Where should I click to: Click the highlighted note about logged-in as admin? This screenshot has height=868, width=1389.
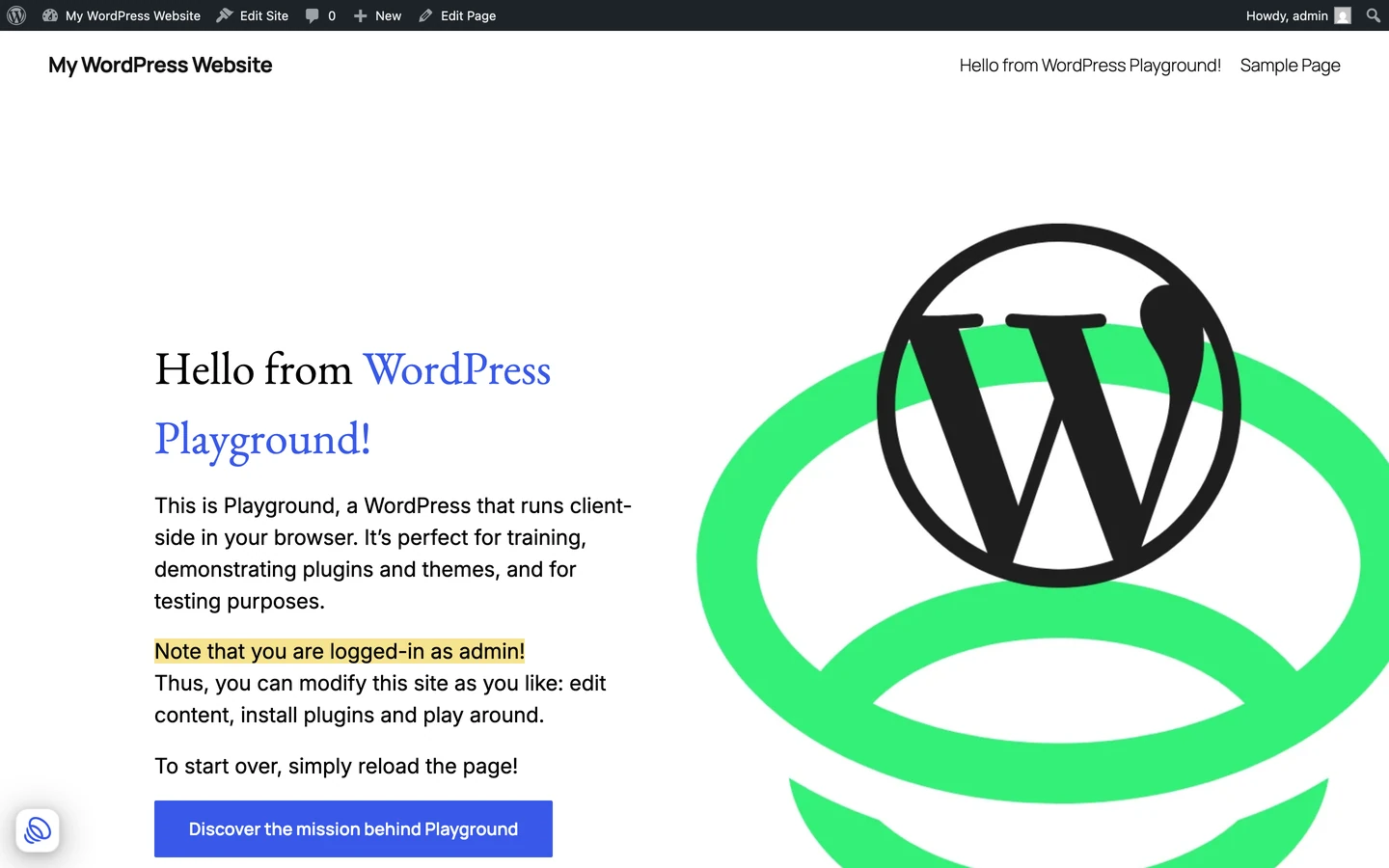click(340, 651)
